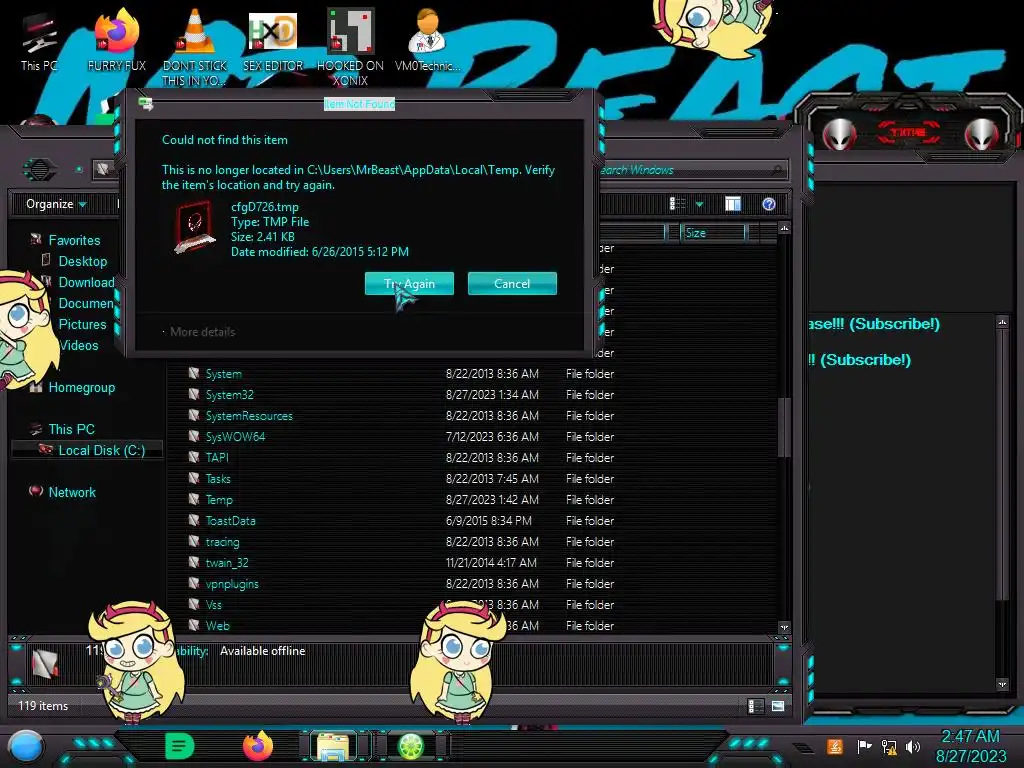Select the System32 folder row
Viewport: 1024px width, 768px height.
401,394
